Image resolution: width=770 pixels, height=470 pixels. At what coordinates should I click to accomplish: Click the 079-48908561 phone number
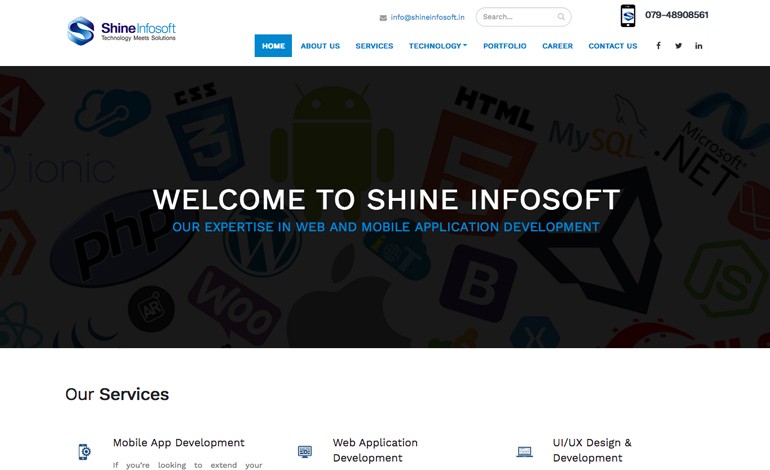click(677, 15)
